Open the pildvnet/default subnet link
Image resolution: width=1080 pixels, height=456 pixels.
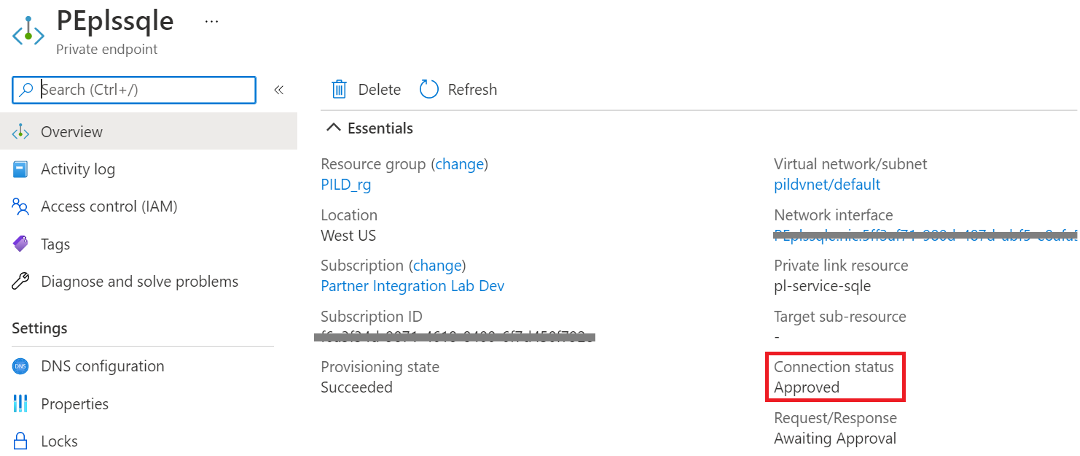tap(827, 185)
